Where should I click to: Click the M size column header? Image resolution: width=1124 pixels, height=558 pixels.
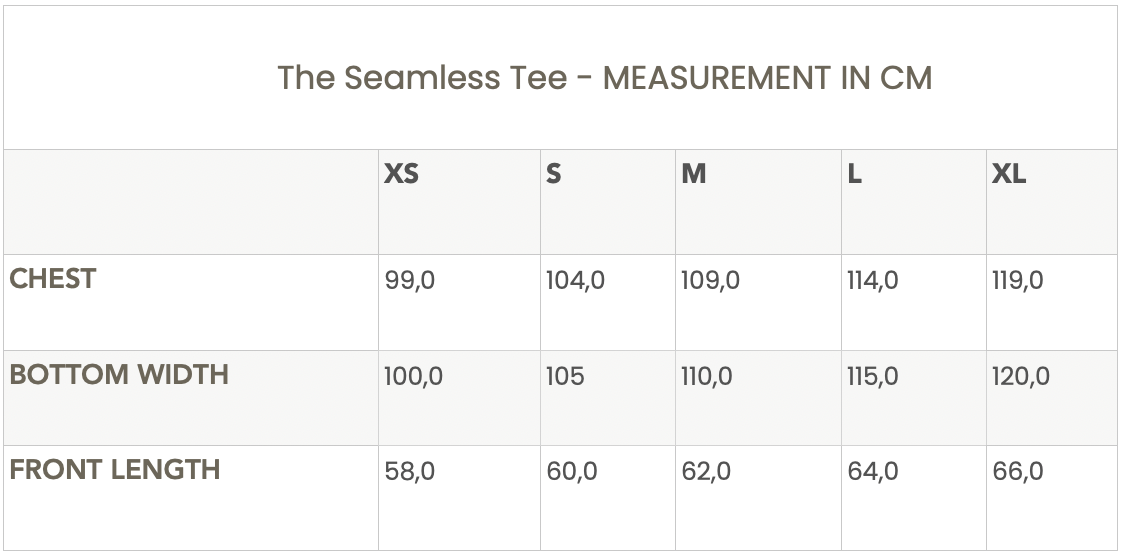(x=694, y=174)
